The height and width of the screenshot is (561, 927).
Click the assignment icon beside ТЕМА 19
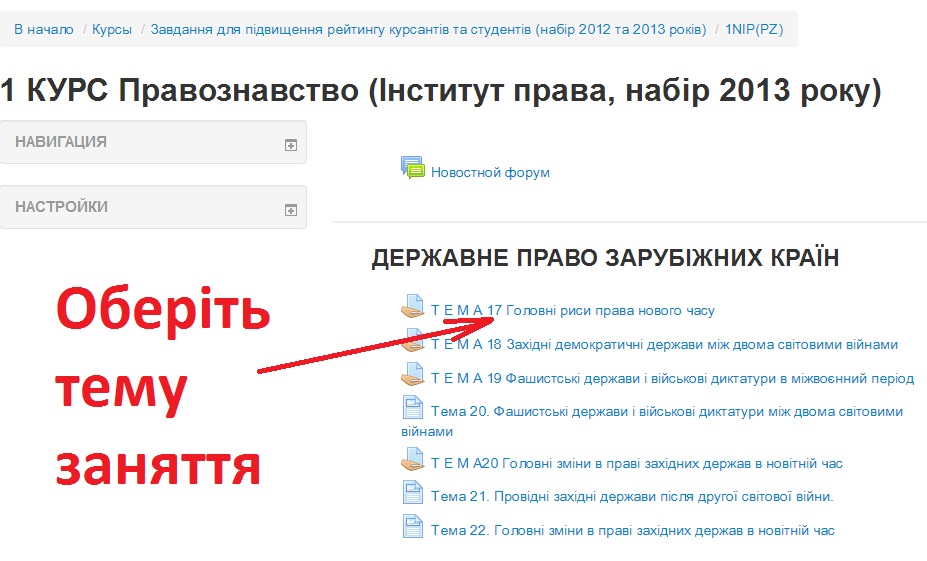pos(413,374)
